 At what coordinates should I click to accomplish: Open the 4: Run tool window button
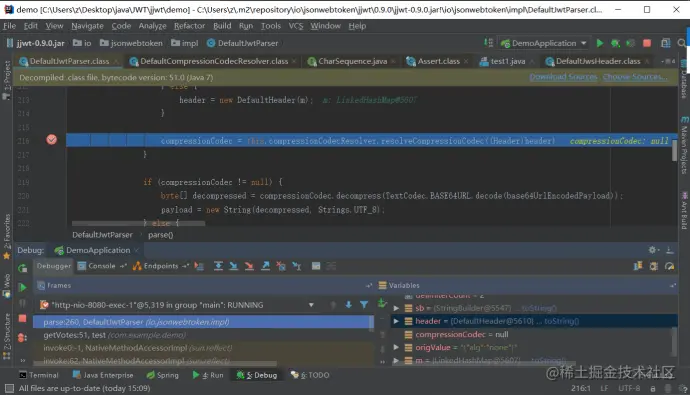(208, 375)
